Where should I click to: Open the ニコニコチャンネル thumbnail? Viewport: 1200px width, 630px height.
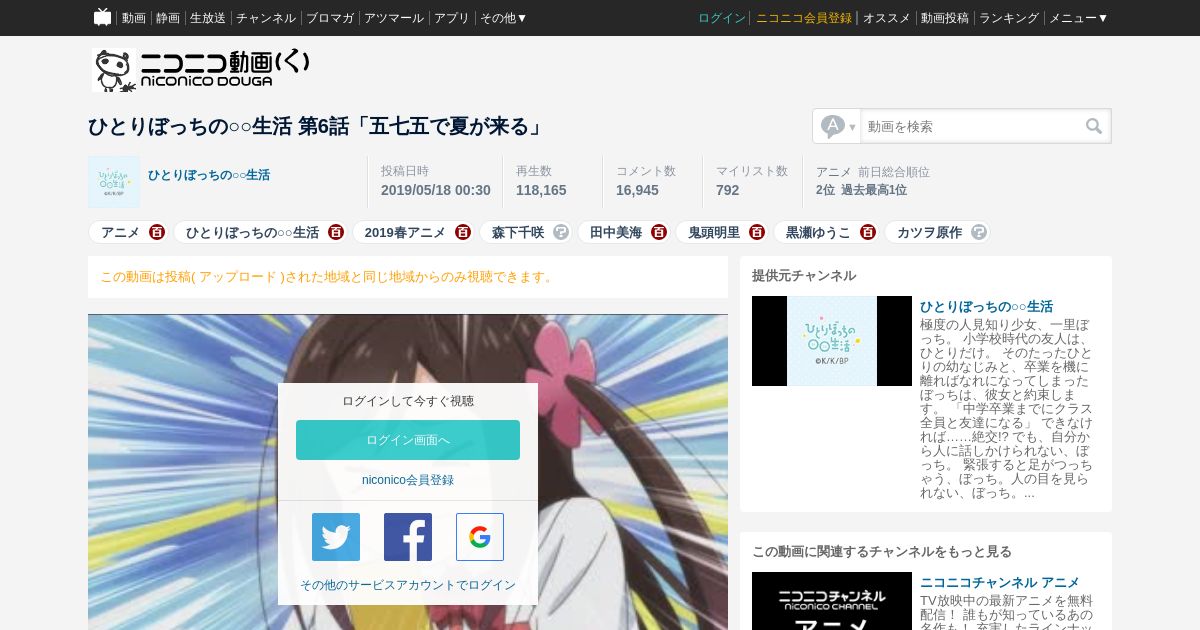coord(832,601)
